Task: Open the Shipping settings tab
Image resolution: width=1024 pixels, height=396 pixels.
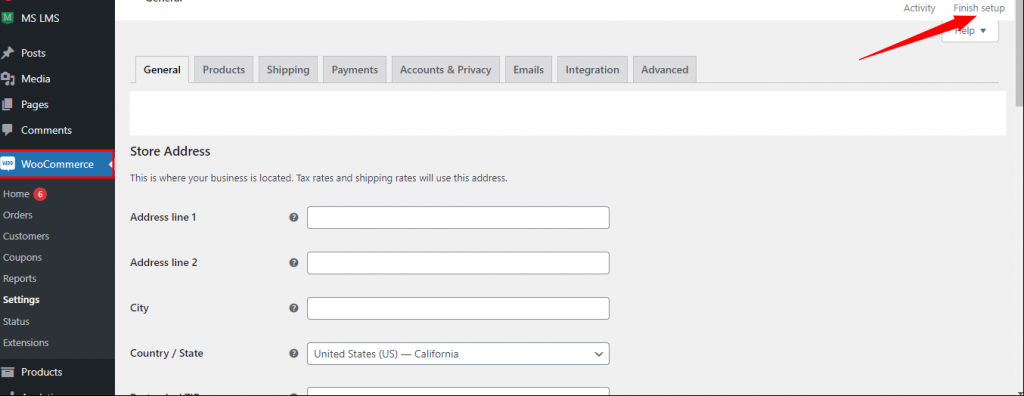Action: pyautogui.click(x=288, y=69)
